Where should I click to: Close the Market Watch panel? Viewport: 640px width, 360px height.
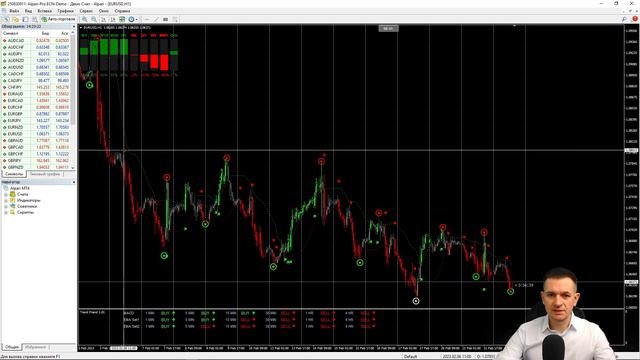74,27
